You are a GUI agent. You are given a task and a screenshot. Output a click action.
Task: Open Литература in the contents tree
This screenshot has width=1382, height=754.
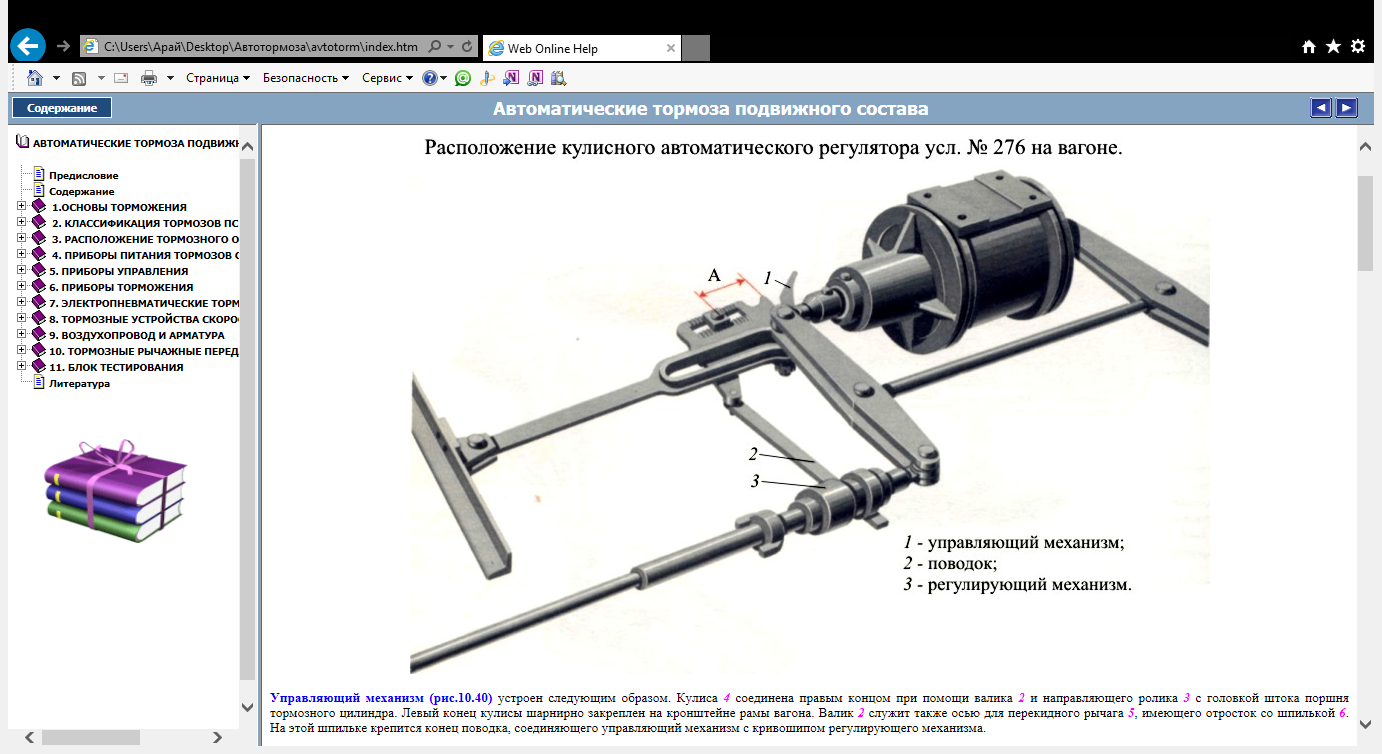(x=79, y=383)
